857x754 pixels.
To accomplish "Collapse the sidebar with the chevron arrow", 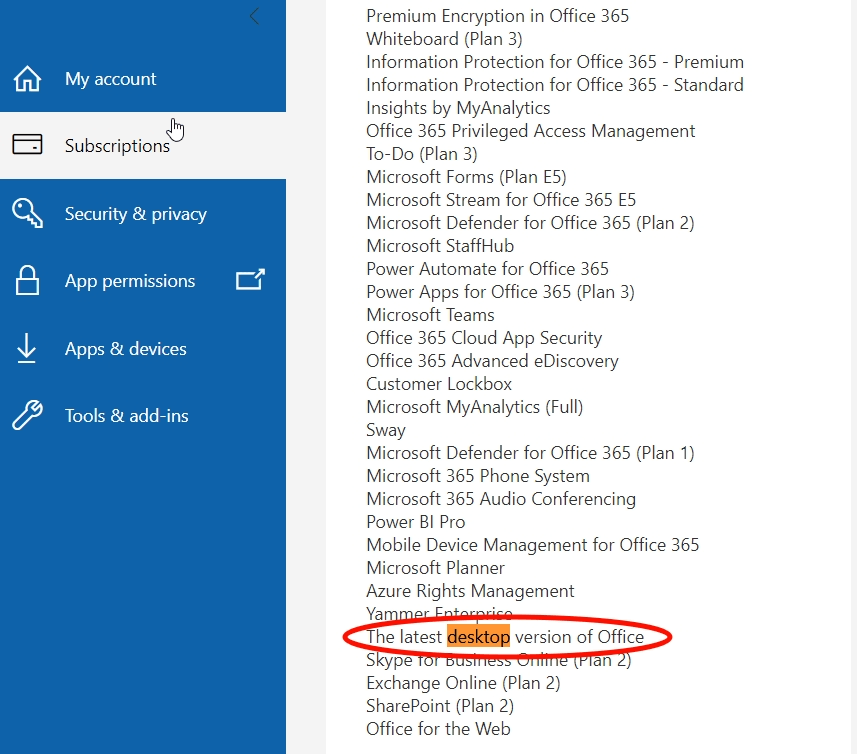I will 254,16.
